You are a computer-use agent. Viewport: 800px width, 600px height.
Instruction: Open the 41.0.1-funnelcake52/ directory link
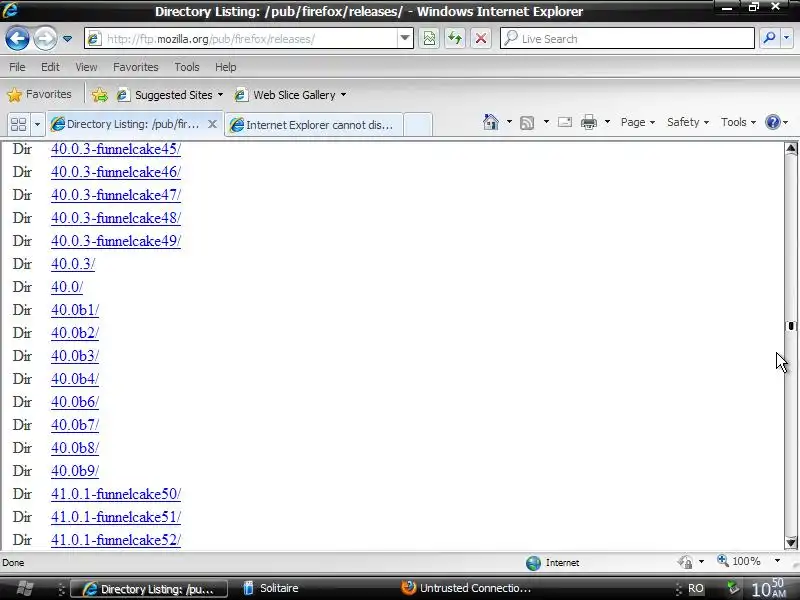pos(116,540)
